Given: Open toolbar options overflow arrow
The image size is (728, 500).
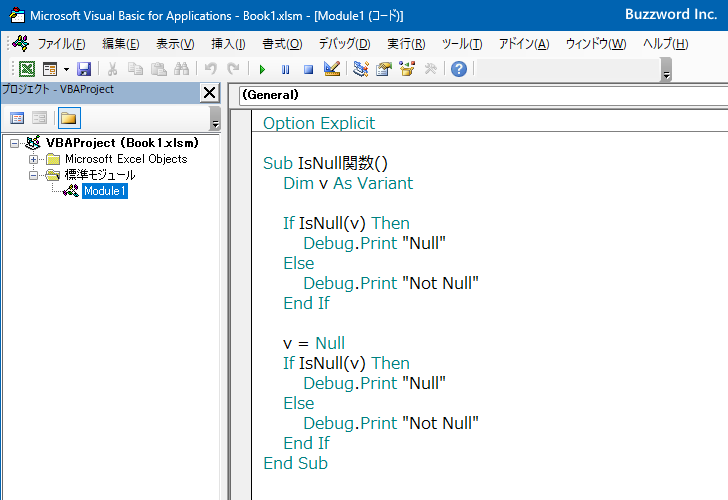Looking at the screenshot, I should 666,71.
